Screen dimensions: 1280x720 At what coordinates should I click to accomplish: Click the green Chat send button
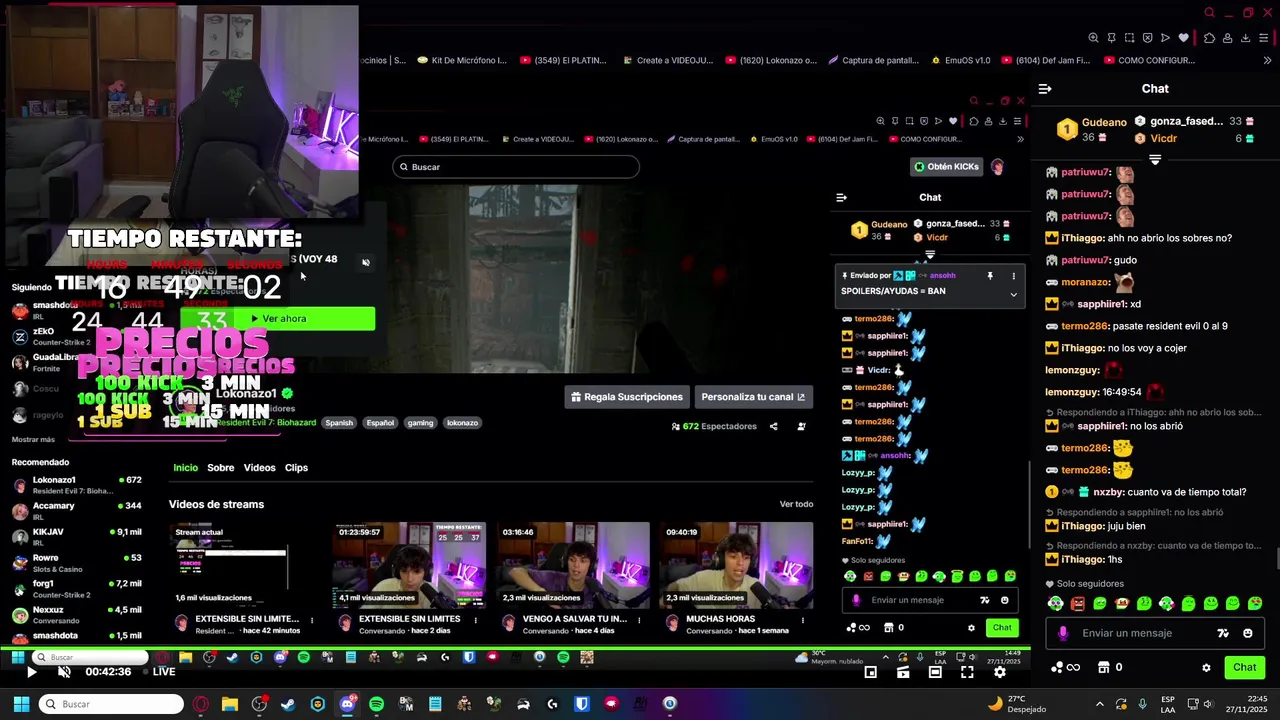tap(1244, 667)
